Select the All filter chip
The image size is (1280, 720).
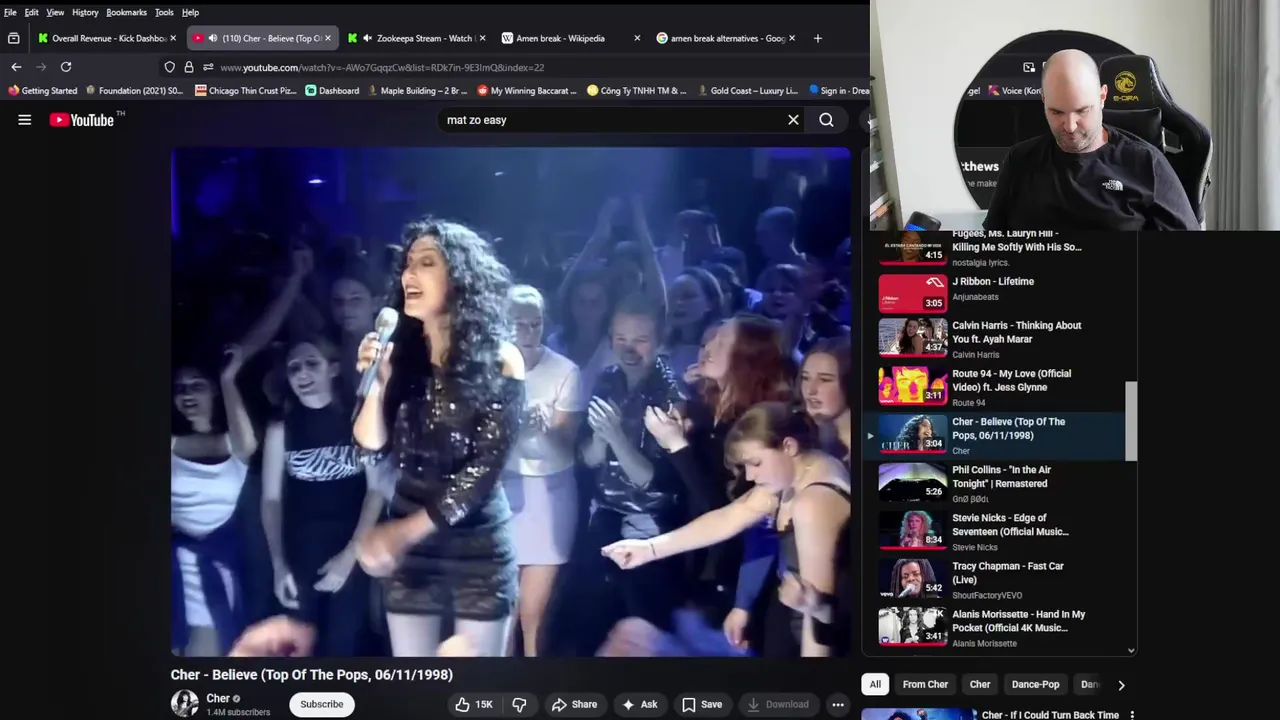pyautogui.click(x=875, y=685)
